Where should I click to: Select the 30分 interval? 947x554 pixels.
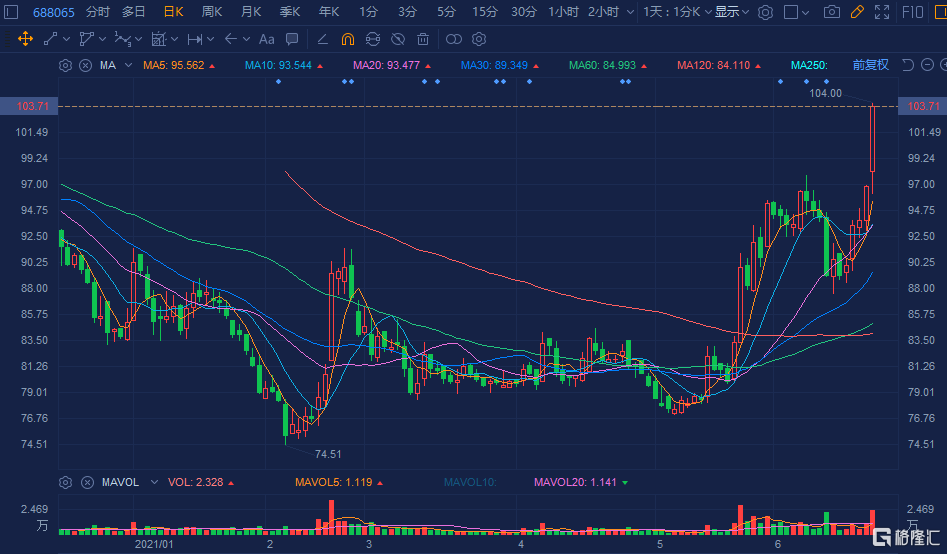tap(524, 12)
